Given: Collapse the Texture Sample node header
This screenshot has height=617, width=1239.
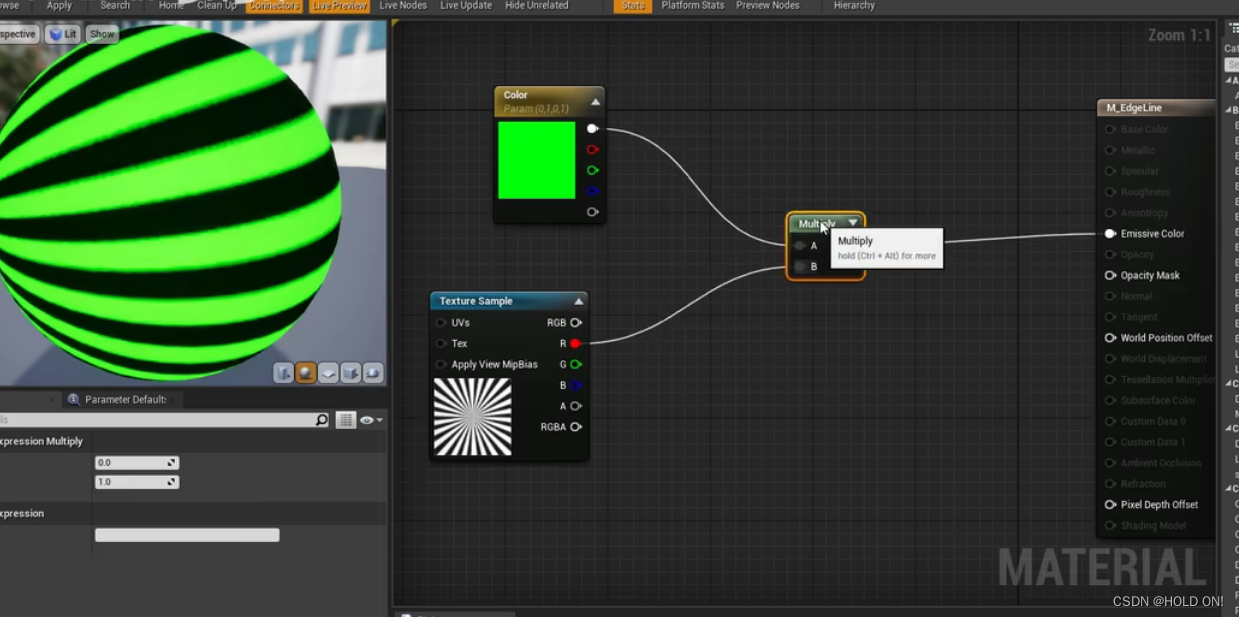Looking at the screenshot, I should point(577,300).
